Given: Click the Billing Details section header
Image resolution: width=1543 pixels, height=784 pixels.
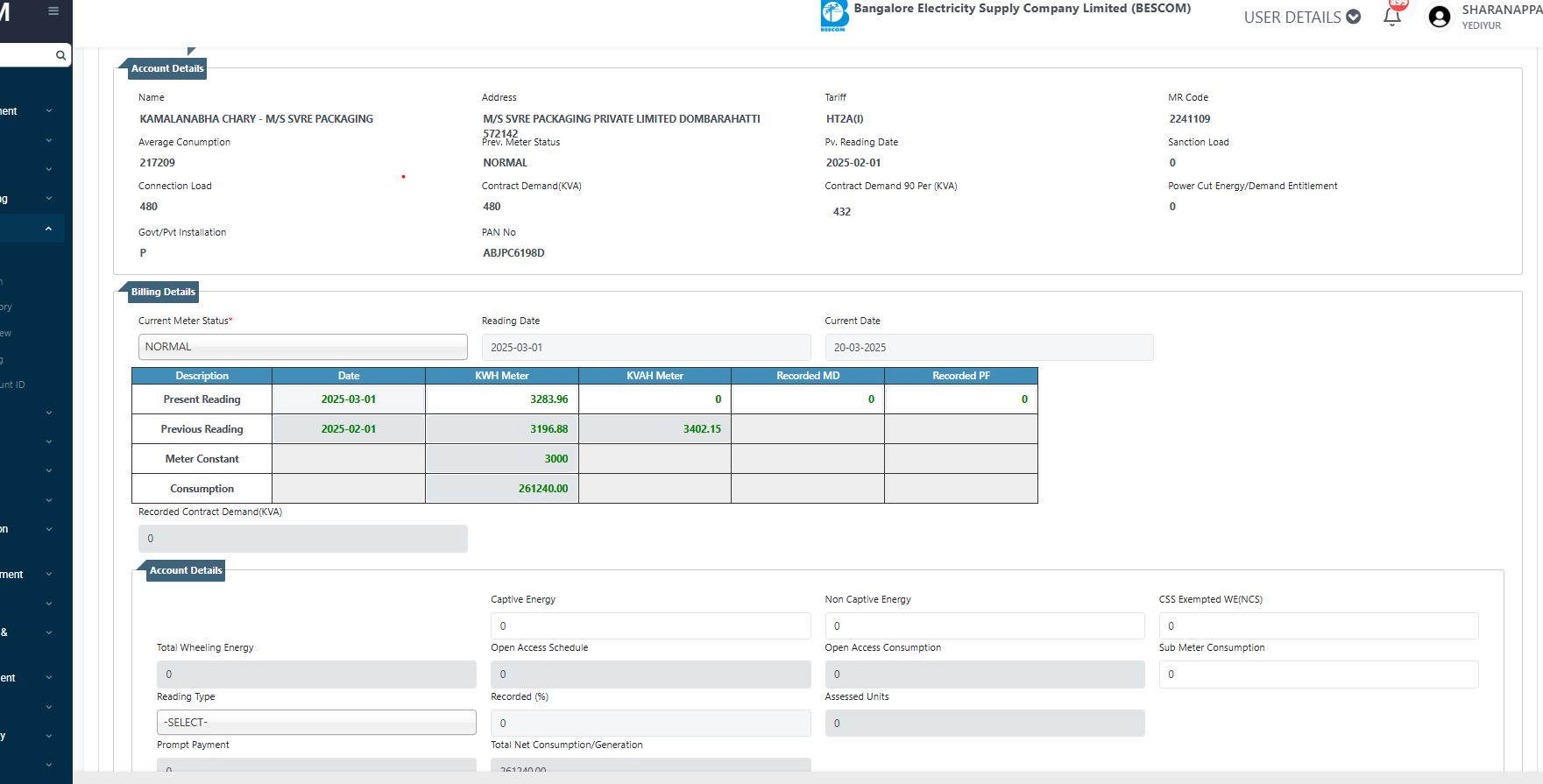Looking at the screenshot, I should [x=163, y=292].
